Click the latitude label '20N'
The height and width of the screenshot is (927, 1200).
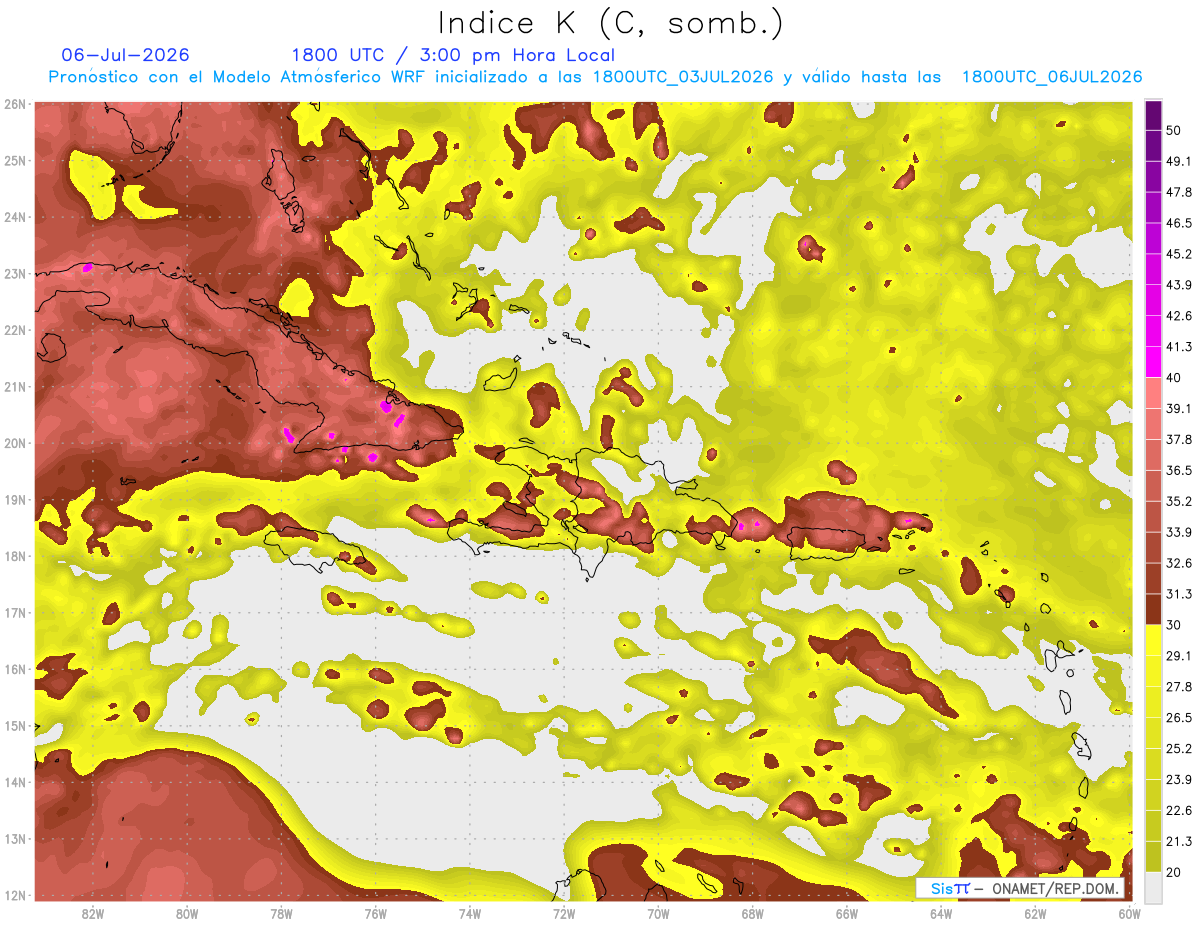pos(15,443)
